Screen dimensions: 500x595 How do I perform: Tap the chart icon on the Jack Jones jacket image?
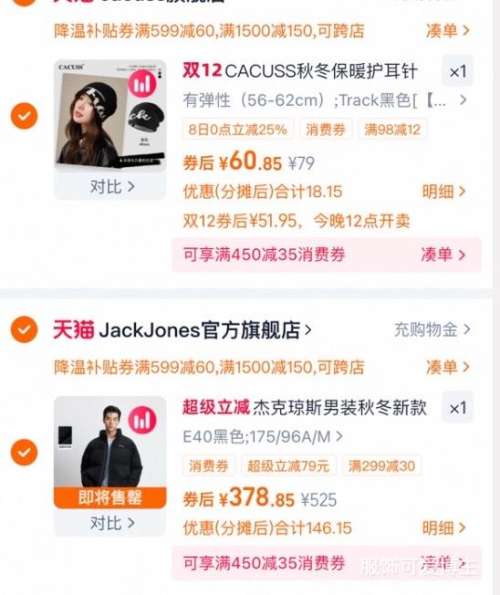(x=142, y=420)
